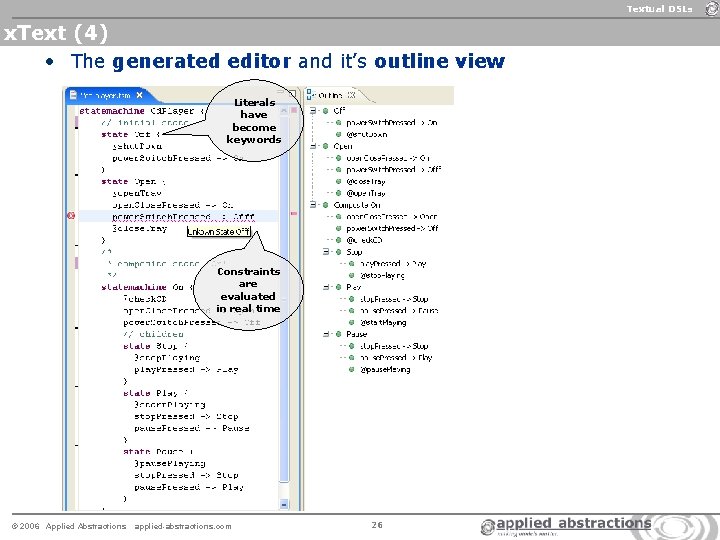
Task: Click 'pausePressed -> Pause' line in editor
Action: tap(192, 428)
